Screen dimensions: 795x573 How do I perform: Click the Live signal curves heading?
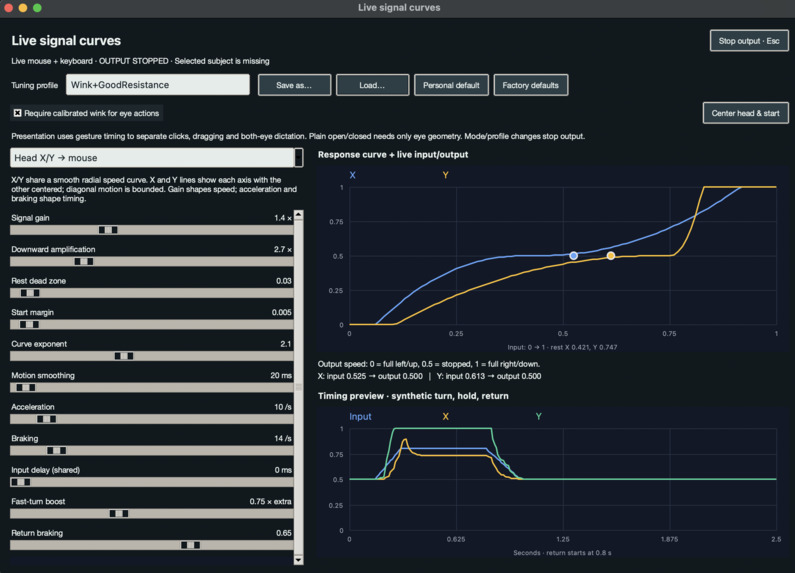66,41
